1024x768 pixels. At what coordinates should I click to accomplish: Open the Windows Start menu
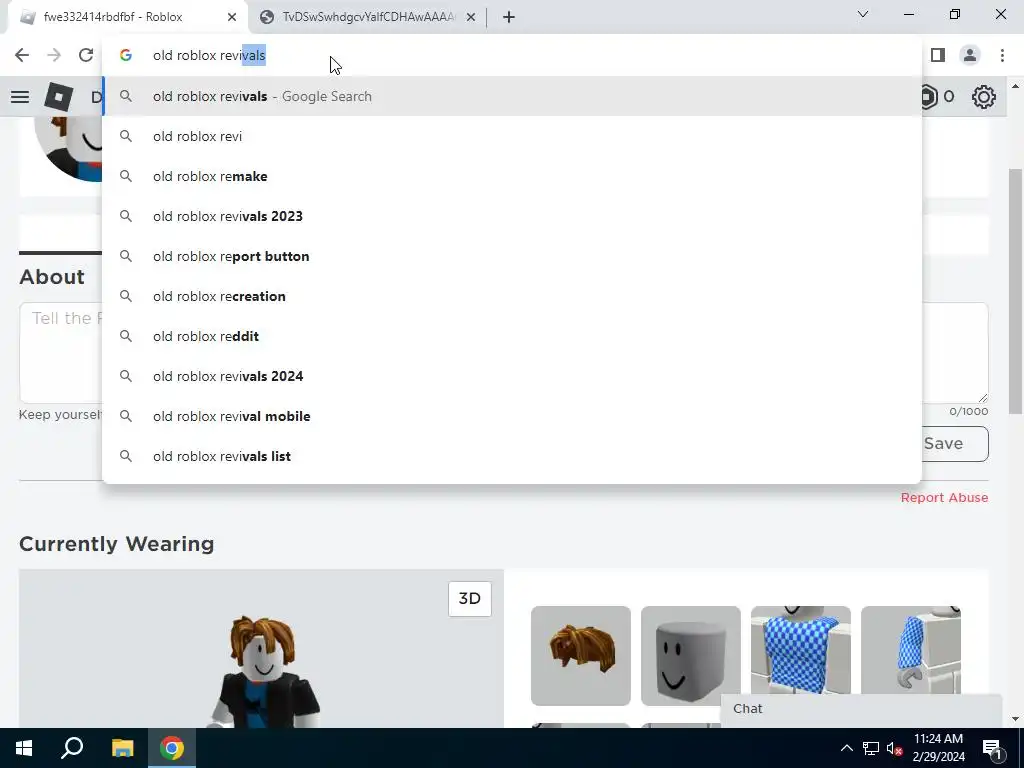point(24,748)
